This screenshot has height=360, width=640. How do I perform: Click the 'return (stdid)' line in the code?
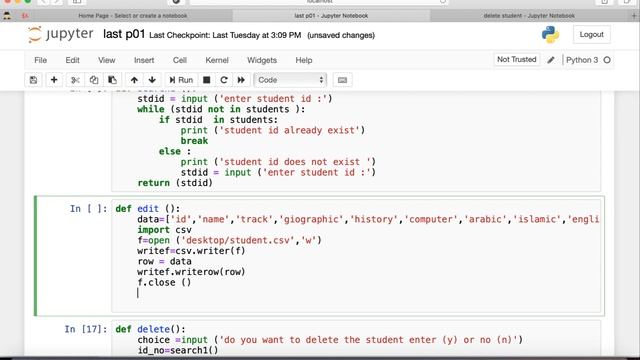(175, 183)
